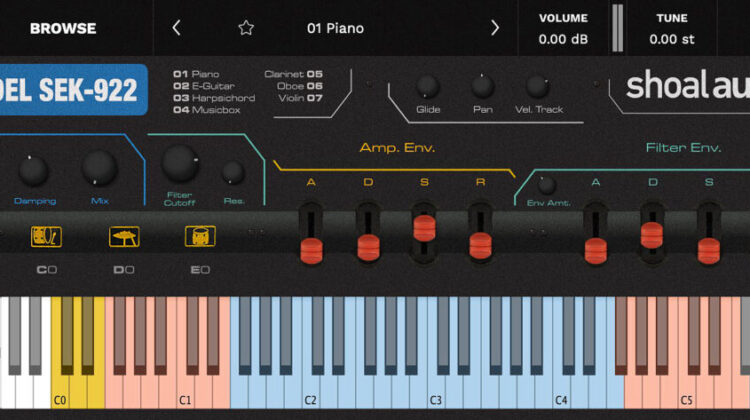This screenshot has height=420, width=750.
Task: Click the Amp. Env. Attack slider
Action: pos(311,251)
